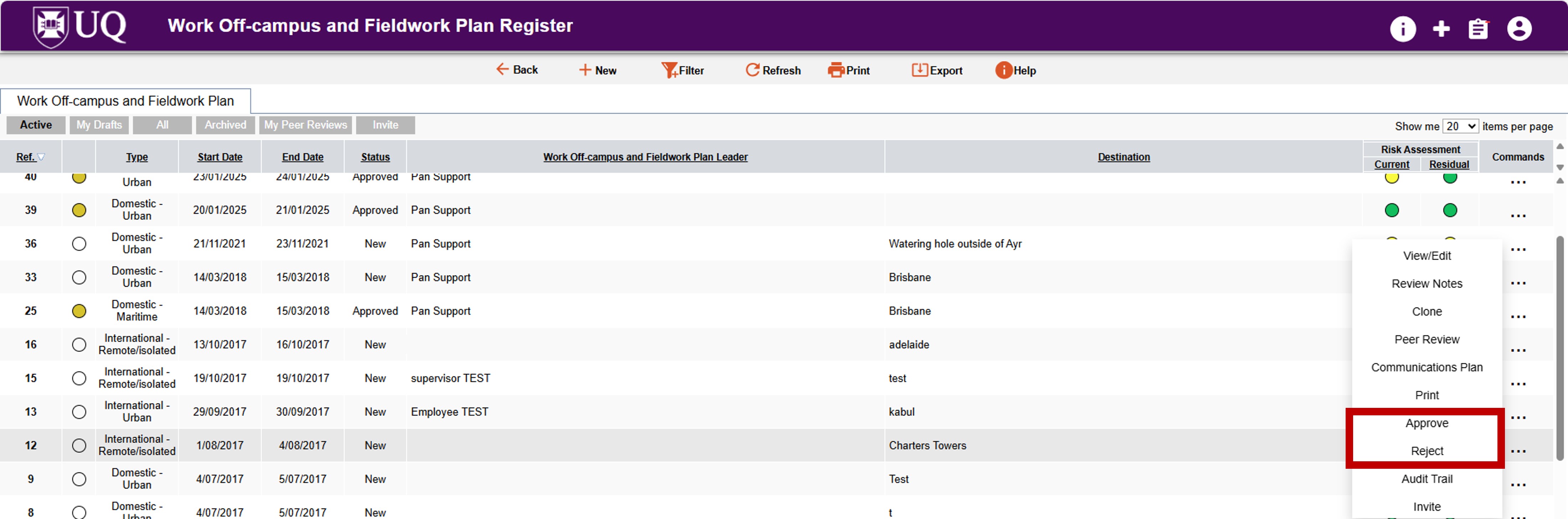1568x519 pixels.
Task: Open the commands ellipsis for row 12
Action: (x=1518, y=451)
